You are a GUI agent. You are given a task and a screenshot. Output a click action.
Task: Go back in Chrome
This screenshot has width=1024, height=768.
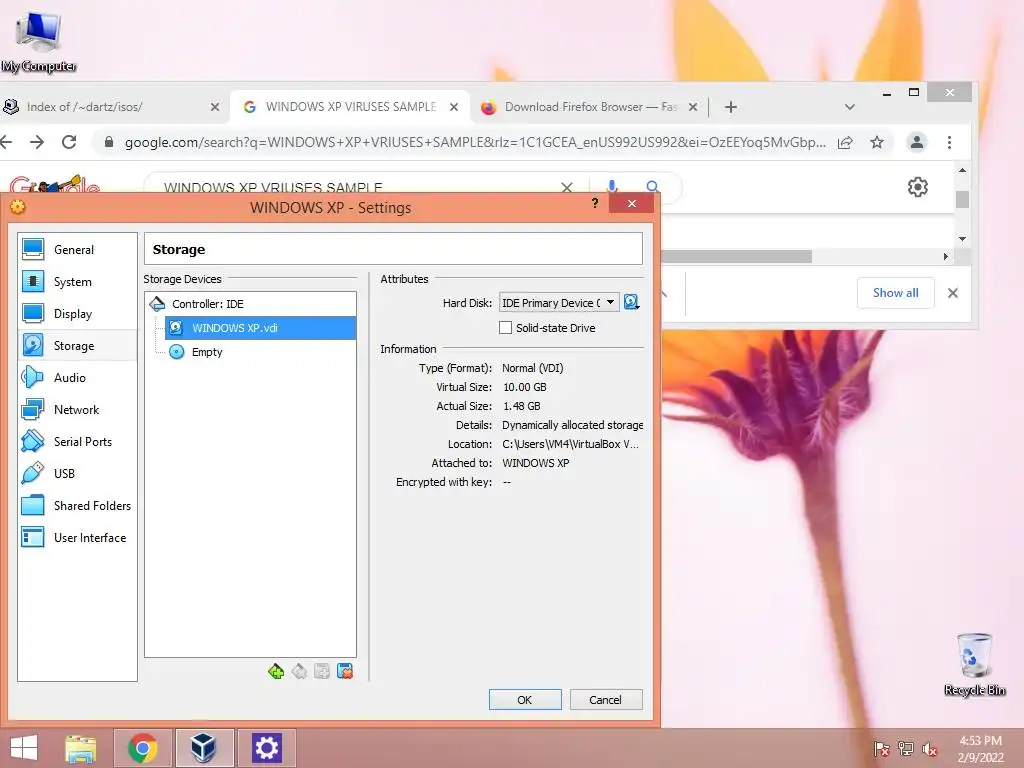[7, 142]
